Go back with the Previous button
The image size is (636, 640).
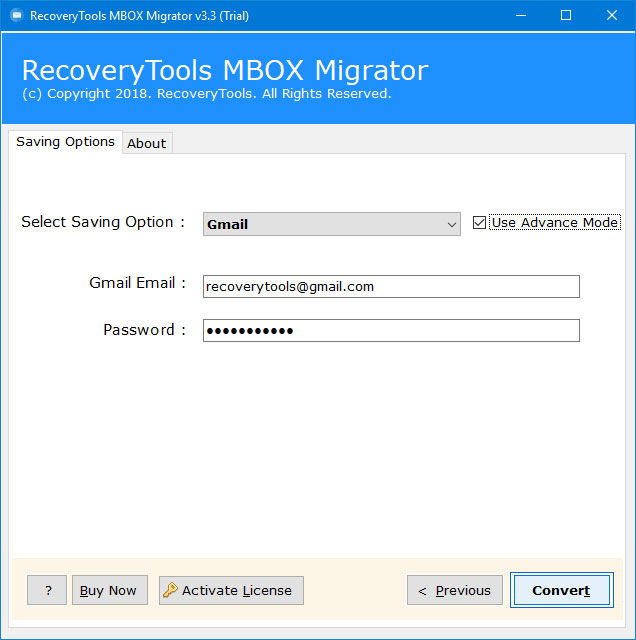[455, 590]
